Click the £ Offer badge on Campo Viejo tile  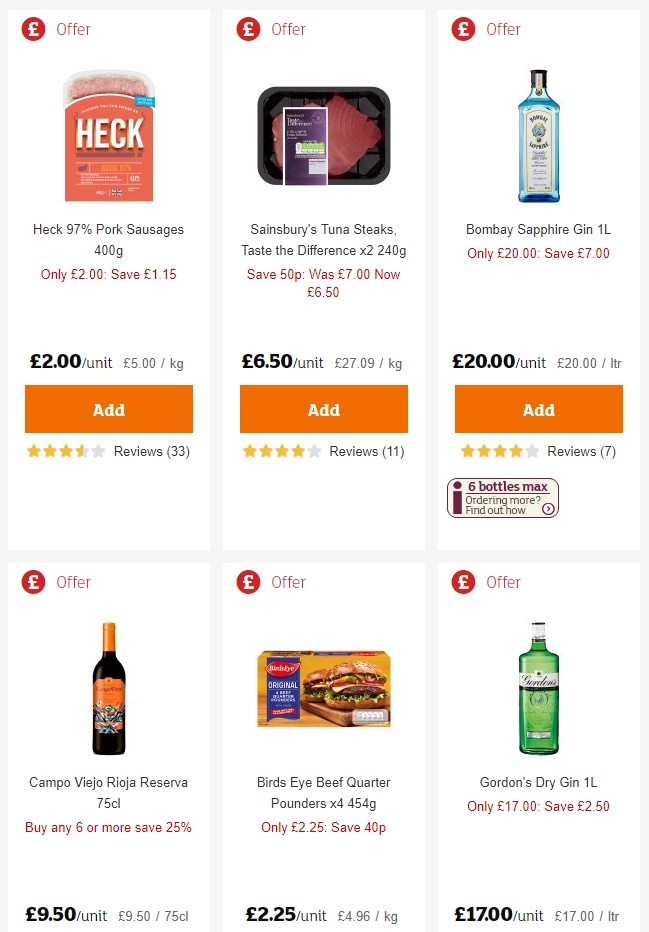pos(32,582)
